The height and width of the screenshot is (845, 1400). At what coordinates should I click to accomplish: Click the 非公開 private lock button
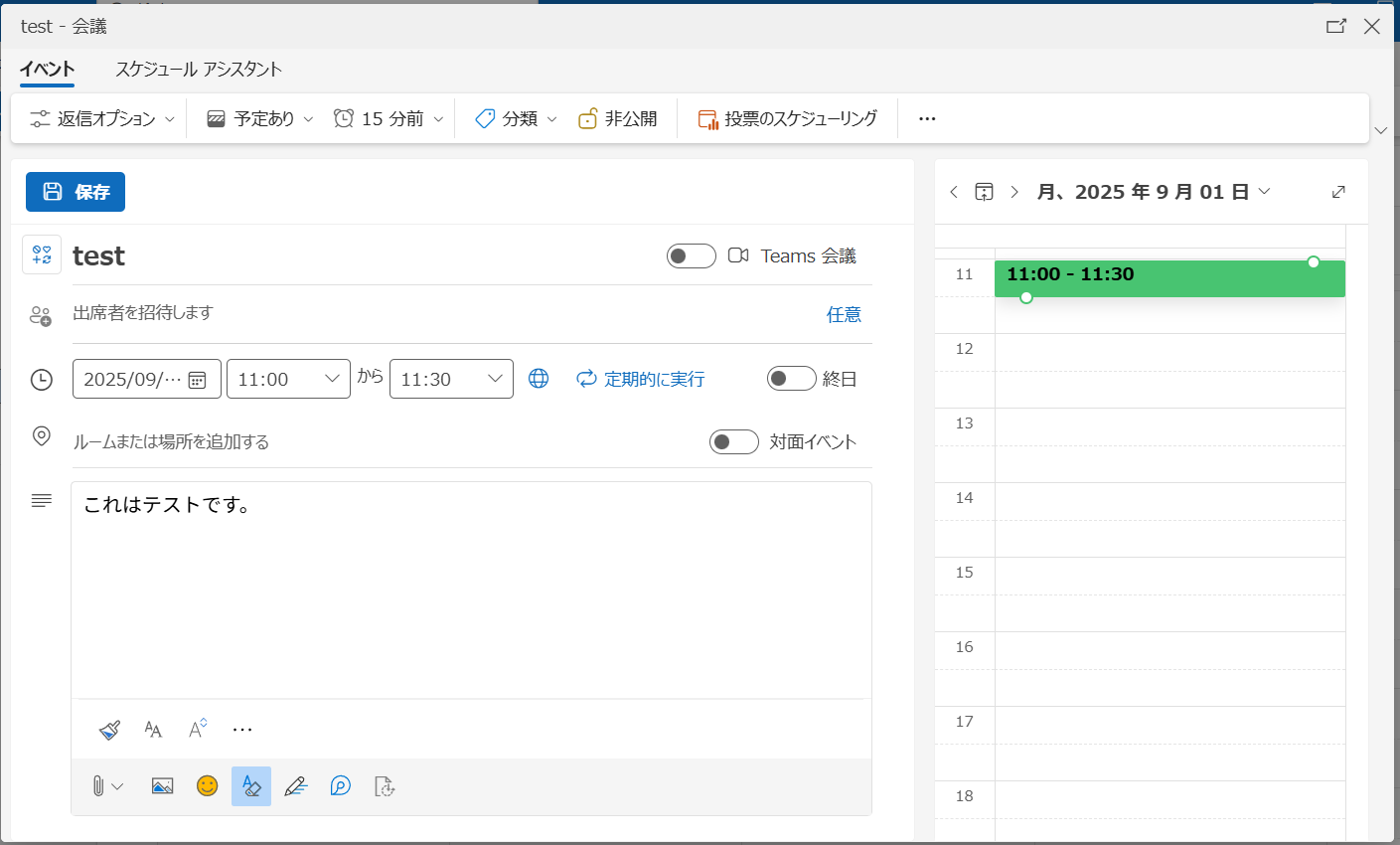point(617,118)
